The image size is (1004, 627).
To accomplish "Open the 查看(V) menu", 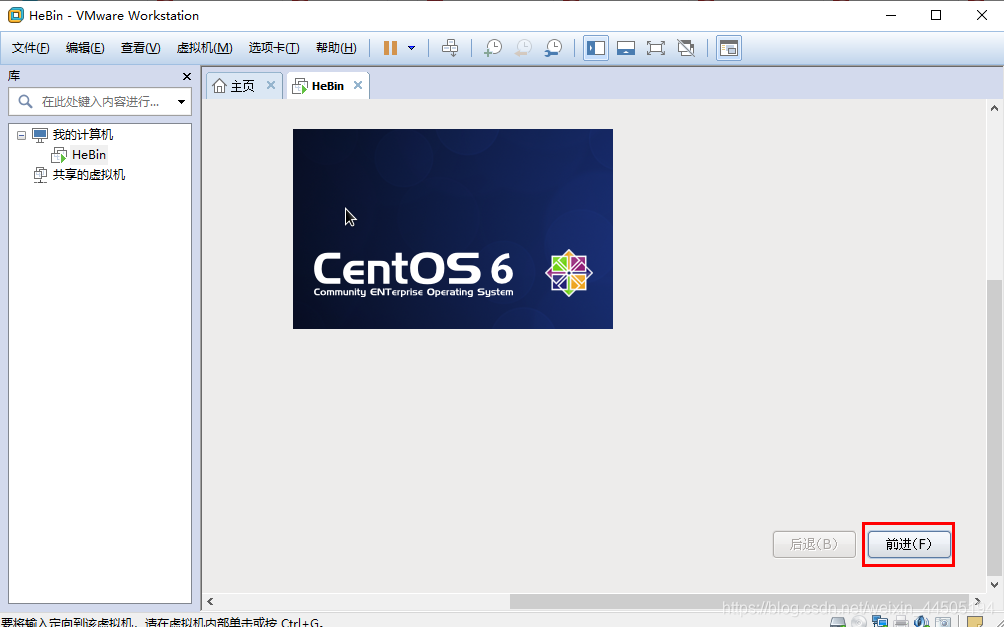I will [140, 48].
